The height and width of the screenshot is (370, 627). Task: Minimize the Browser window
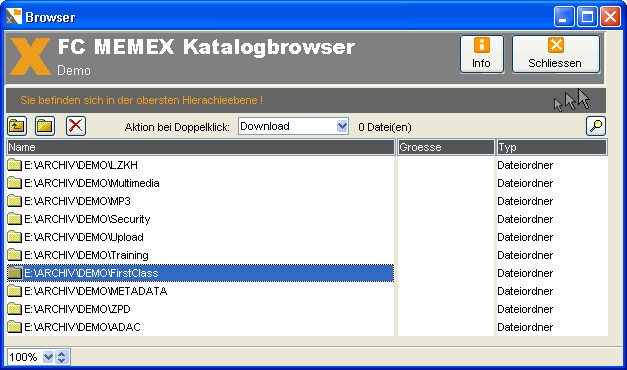pyautogui.click(x=564, y=17)
